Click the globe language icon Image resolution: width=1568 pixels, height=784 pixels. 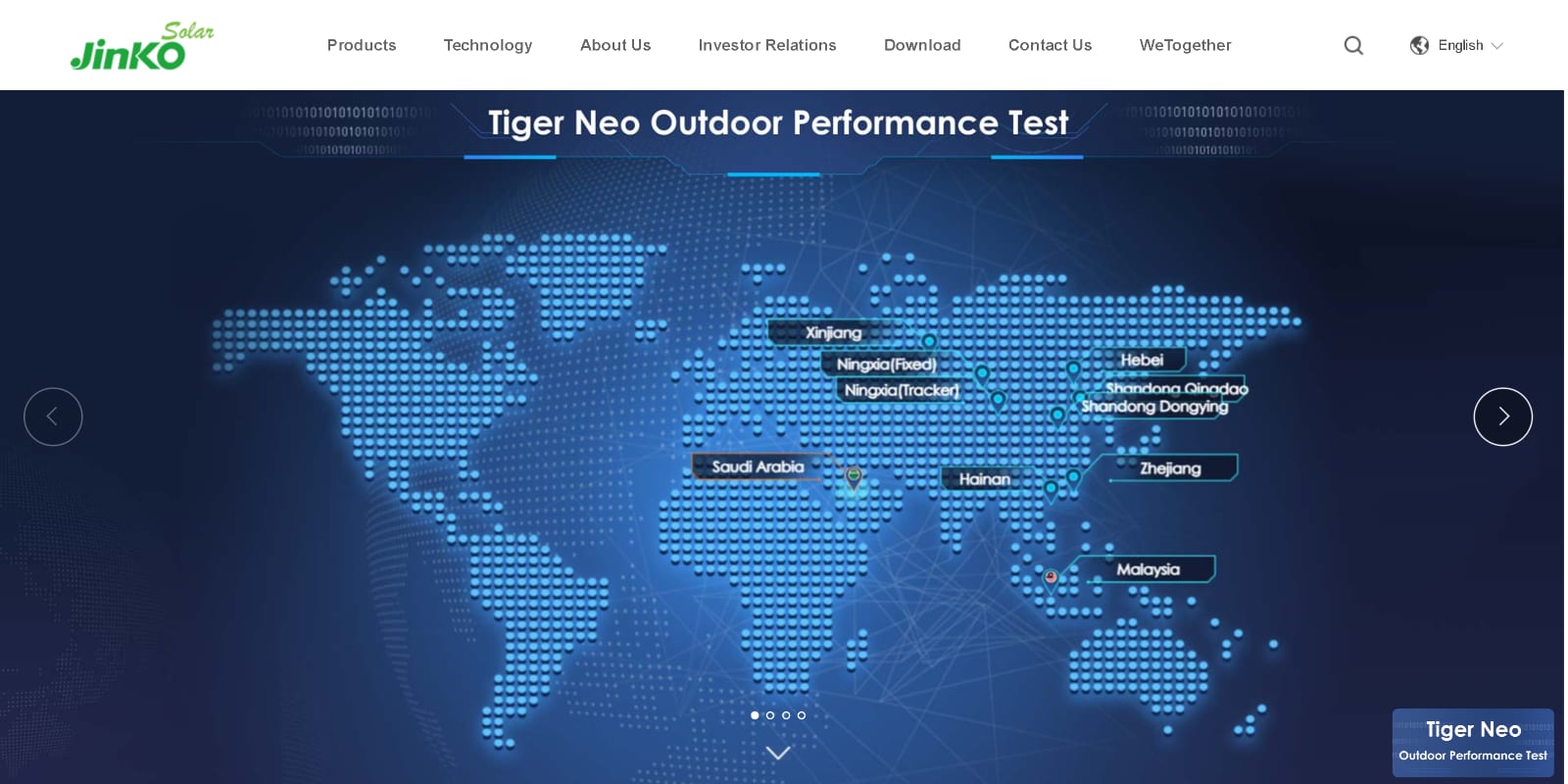[x=1419, y=45]
